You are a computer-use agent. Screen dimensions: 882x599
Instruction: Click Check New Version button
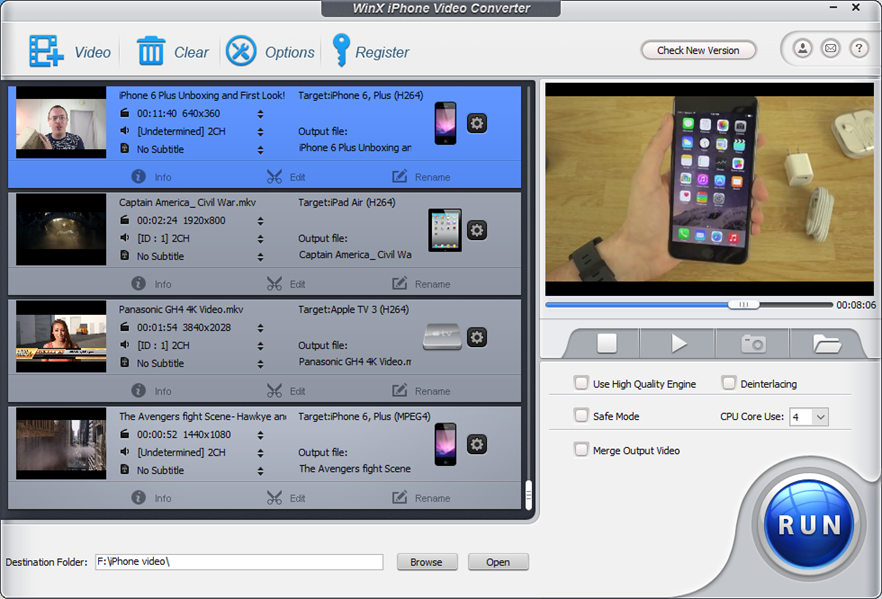pyautogui.click(x=698, y=50)
